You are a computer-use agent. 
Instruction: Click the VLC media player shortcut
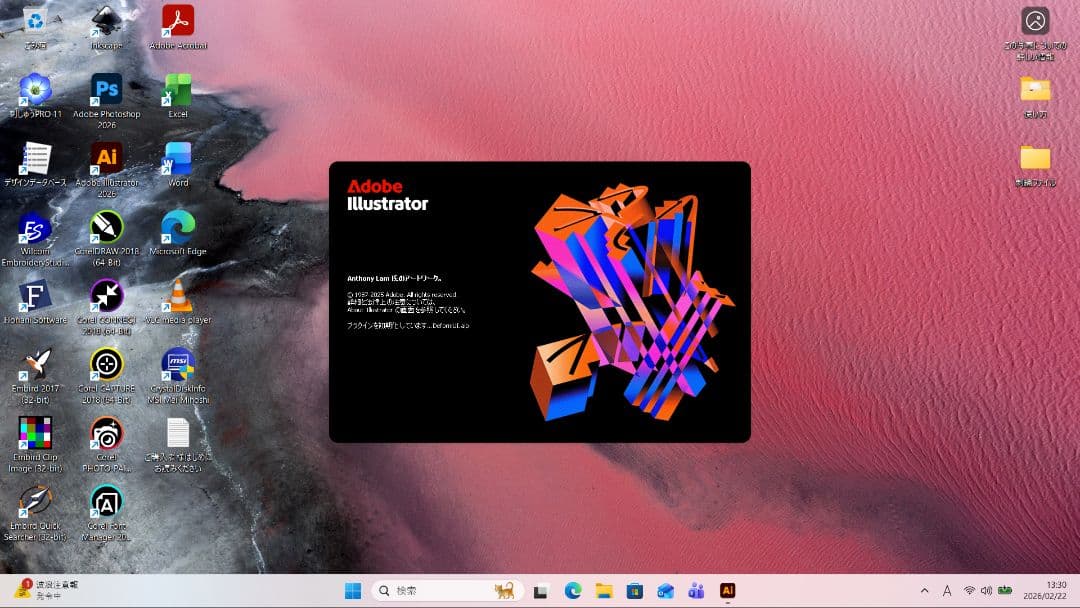pos(178,296)
